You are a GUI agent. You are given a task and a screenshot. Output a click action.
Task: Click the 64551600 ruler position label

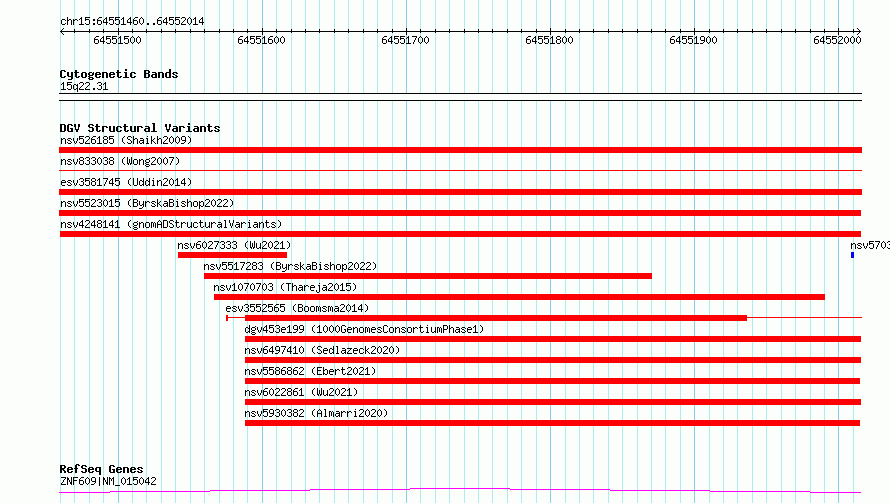(x=262, y=40)
